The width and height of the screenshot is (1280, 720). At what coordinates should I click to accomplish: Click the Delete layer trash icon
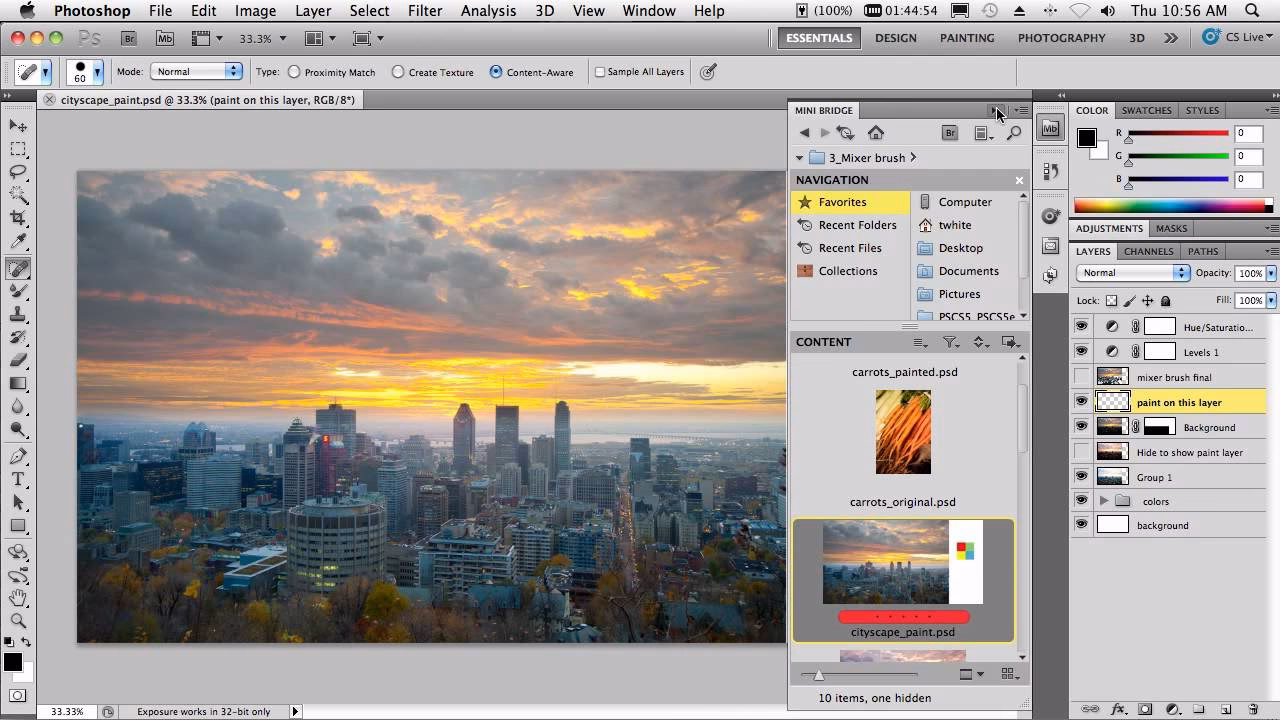pyautogui.click(x=1252, y=708)
